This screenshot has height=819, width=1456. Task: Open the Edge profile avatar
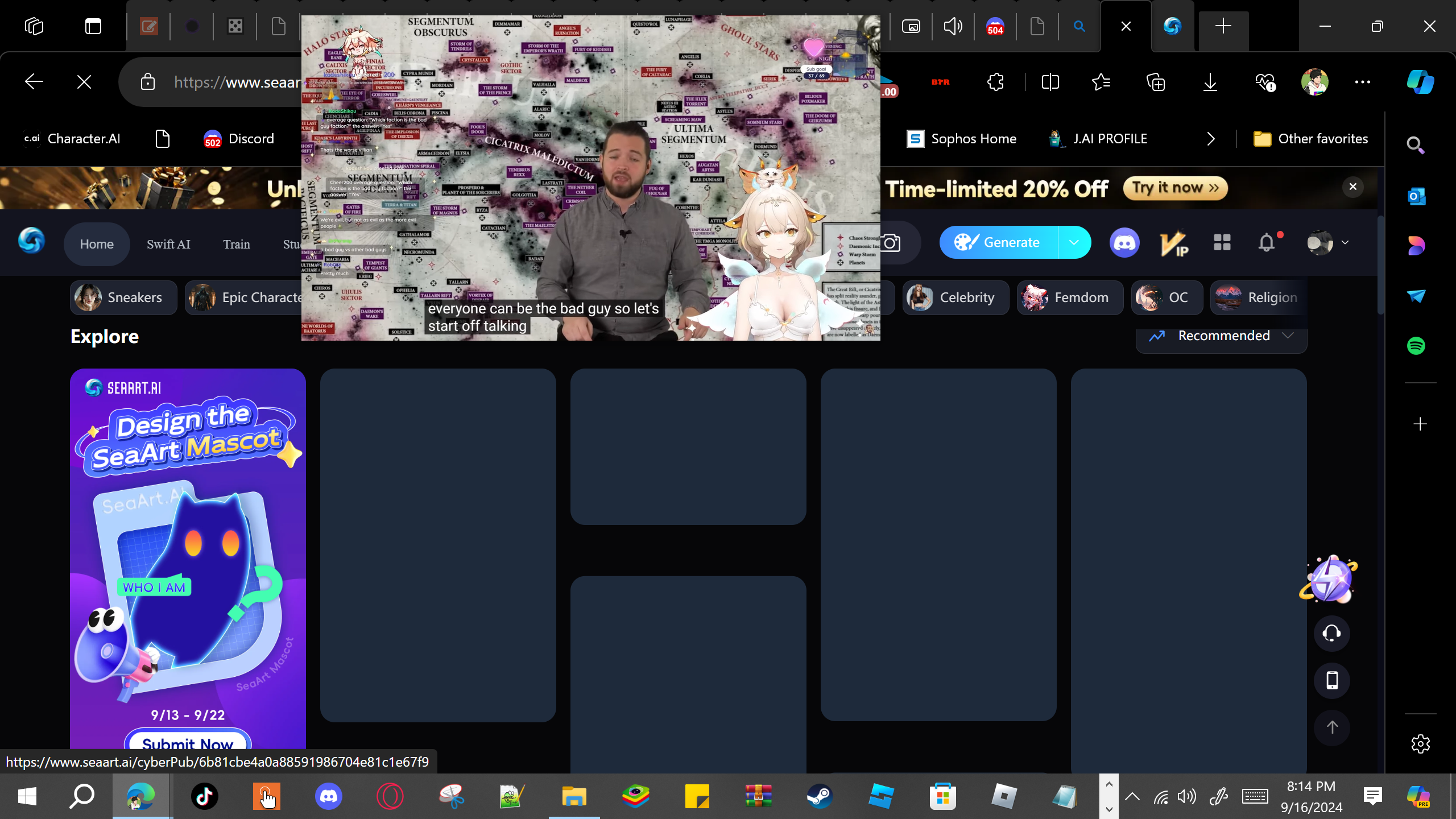coord(1315,82)
